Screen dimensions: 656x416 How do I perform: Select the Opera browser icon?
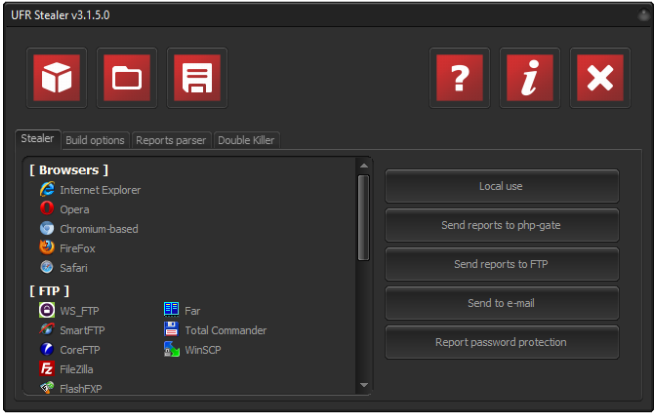pyautogui.click(x=47, y=208)
